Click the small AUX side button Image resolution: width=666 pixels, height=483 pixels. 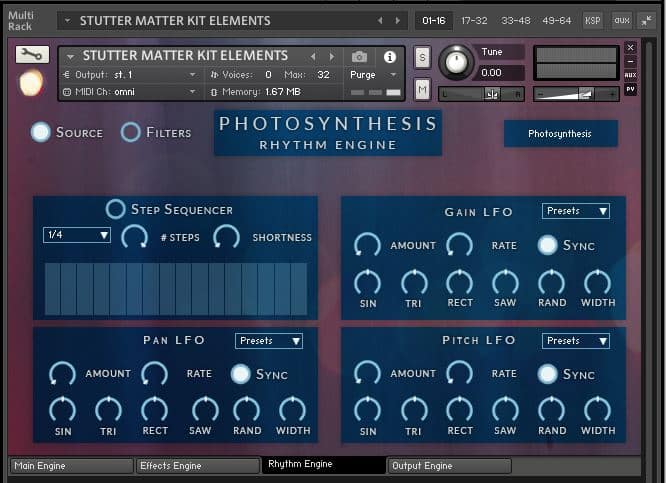pos(630,75)
